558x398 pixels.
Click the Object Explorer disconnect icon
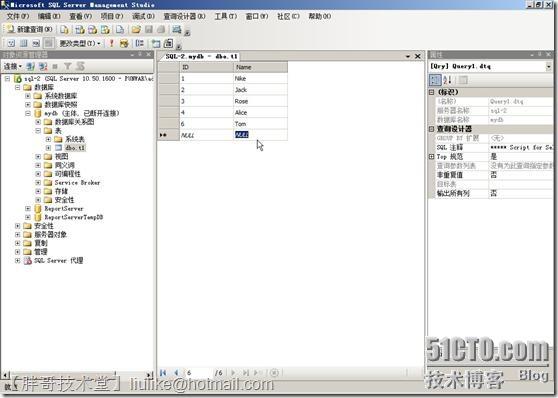coord(43,66)
